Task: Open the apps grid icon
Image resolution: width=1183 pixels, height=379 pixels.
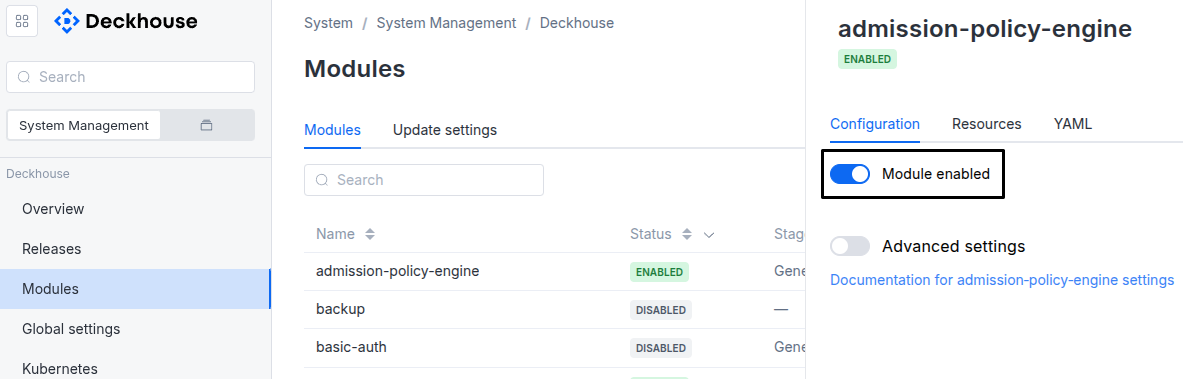Action: tap(22, 21)
